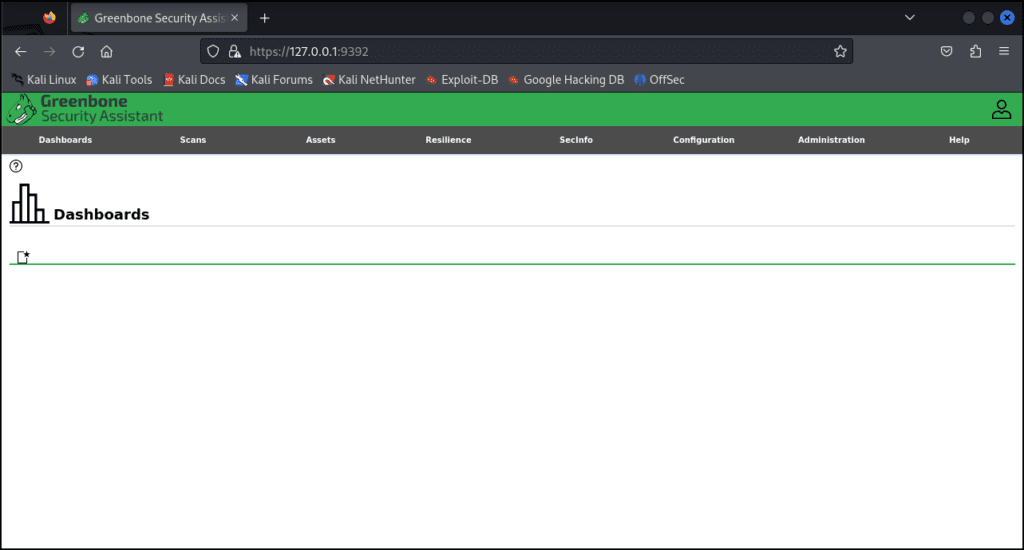Open the Firefox hamburger menu

coord(1004,51)
